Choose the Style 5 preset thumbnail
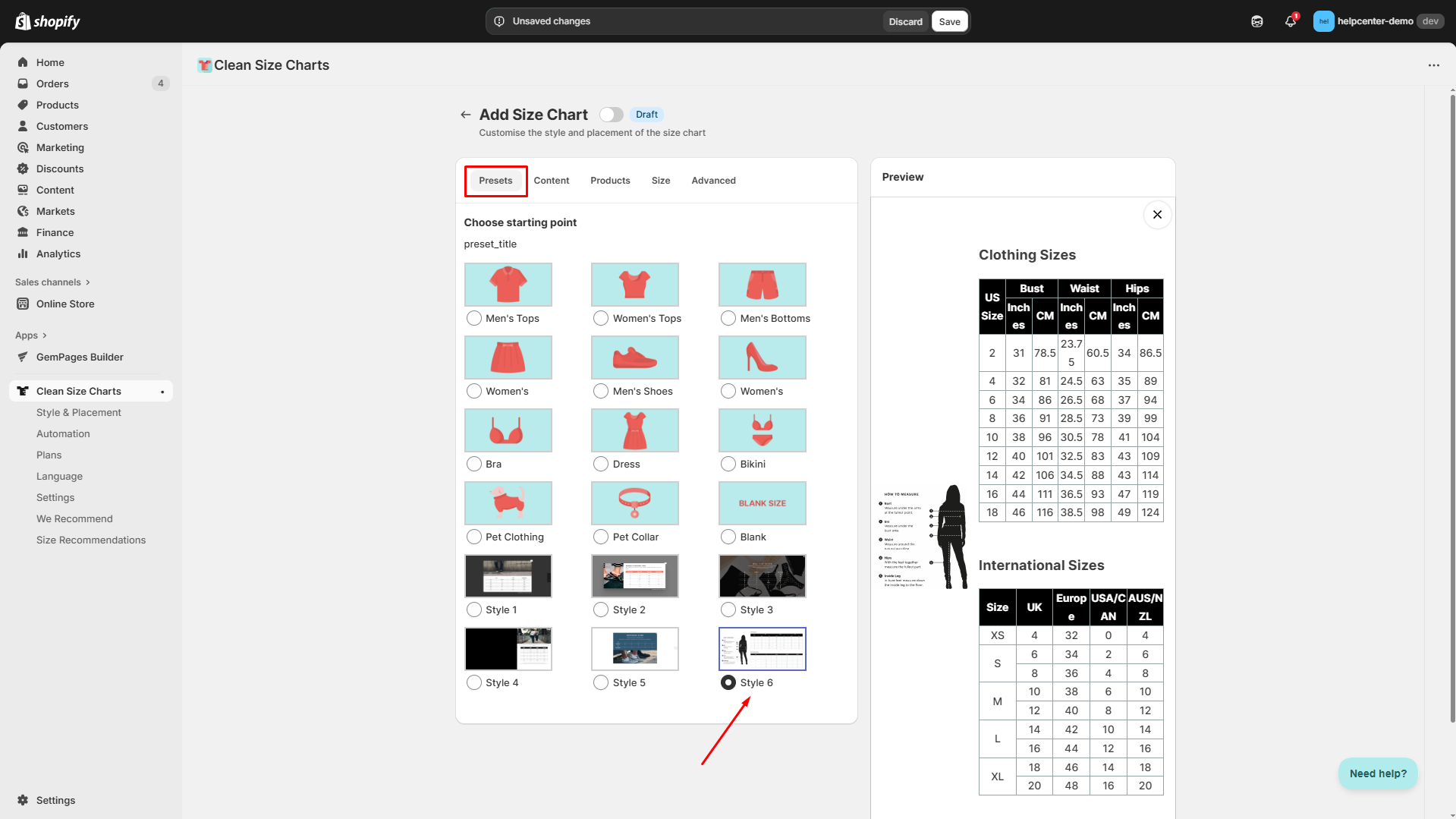This screenshot has height=819, width=1456. click(x=635, y=649)
